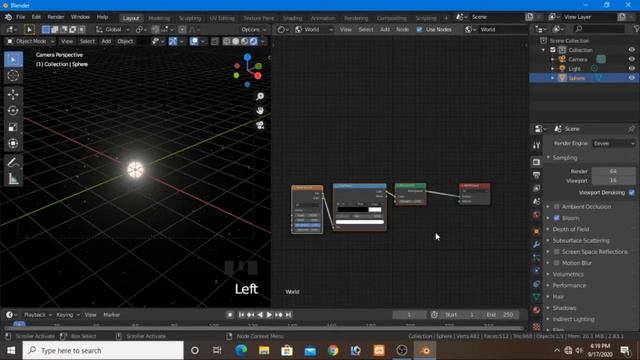Open the timeline Playback menu
This screenshot has height=360, width=640.
pos(38,315)
